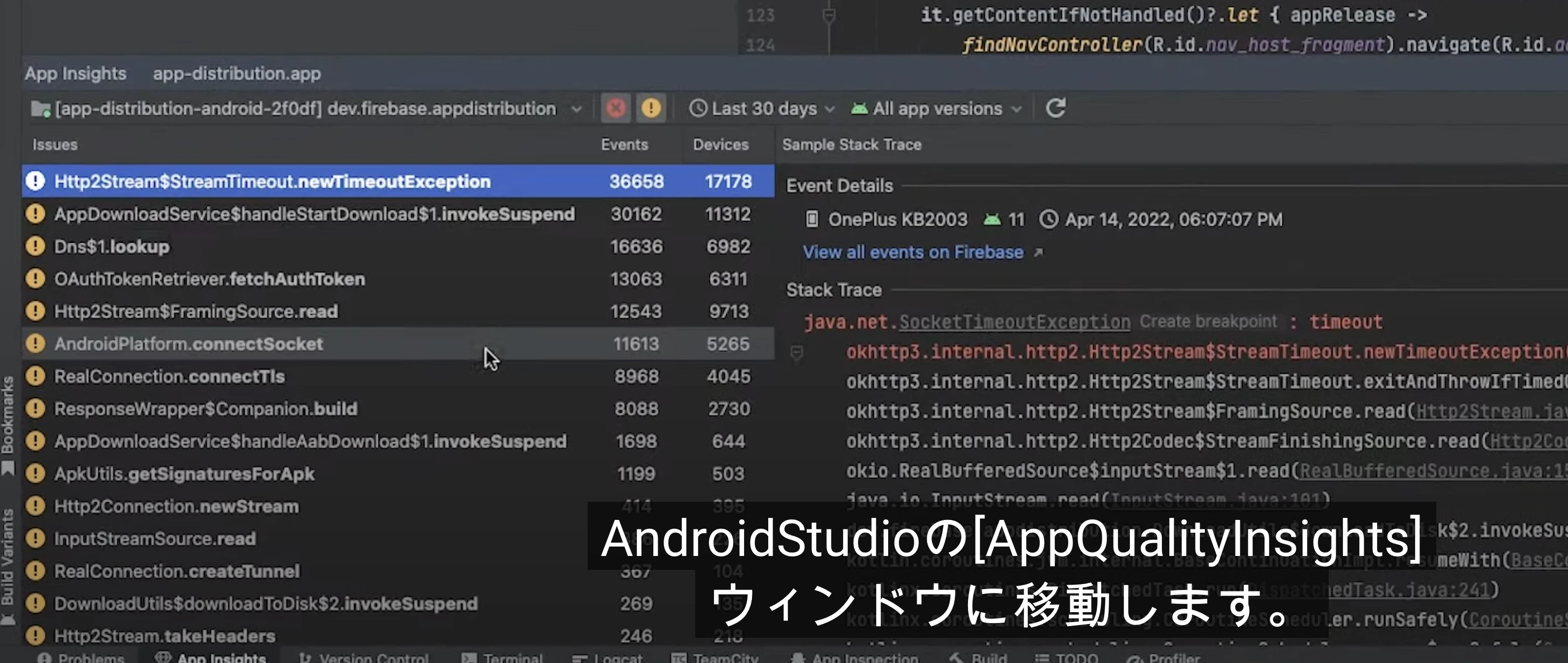Click the fold gutter icon at line 123
Image resolution: width=1568 pixels, height=663 pixels.
(x=828, y=15)
